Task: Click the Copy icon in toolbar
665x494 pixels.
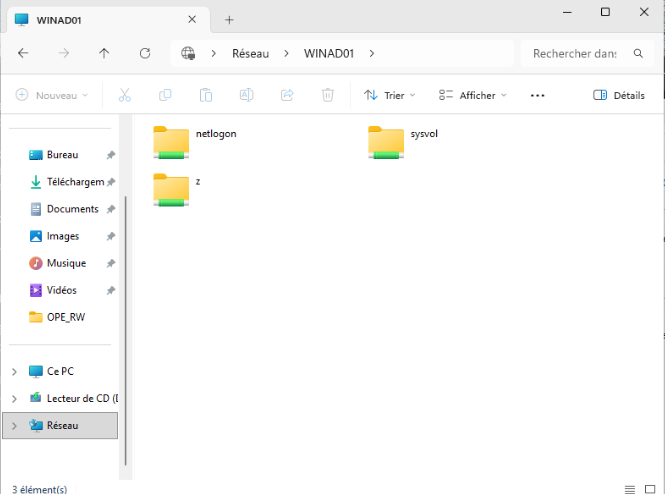Action: tap(165, 95)
